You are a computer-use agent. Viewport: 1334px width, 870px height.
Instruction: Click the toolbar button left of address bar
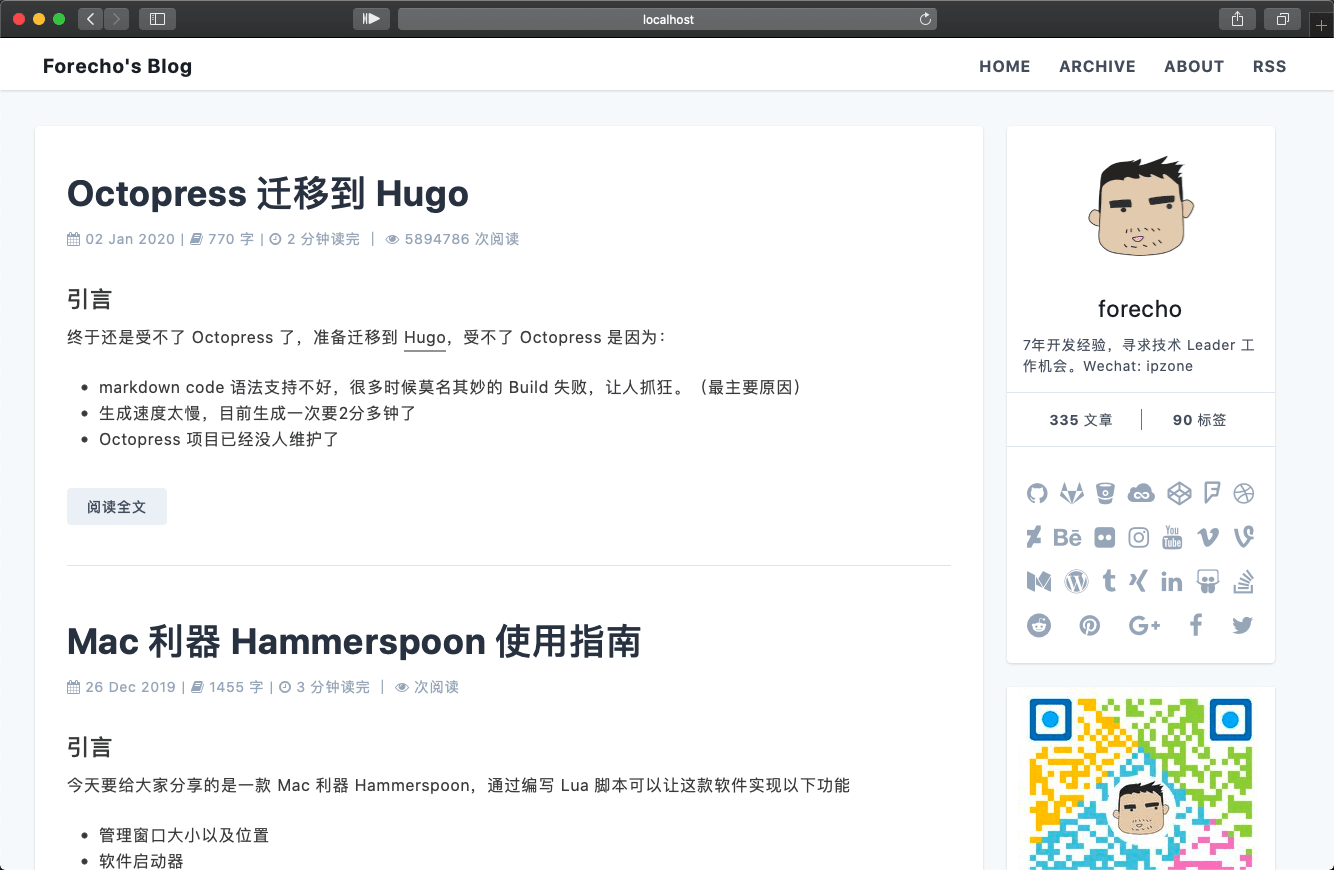point(371,18)
